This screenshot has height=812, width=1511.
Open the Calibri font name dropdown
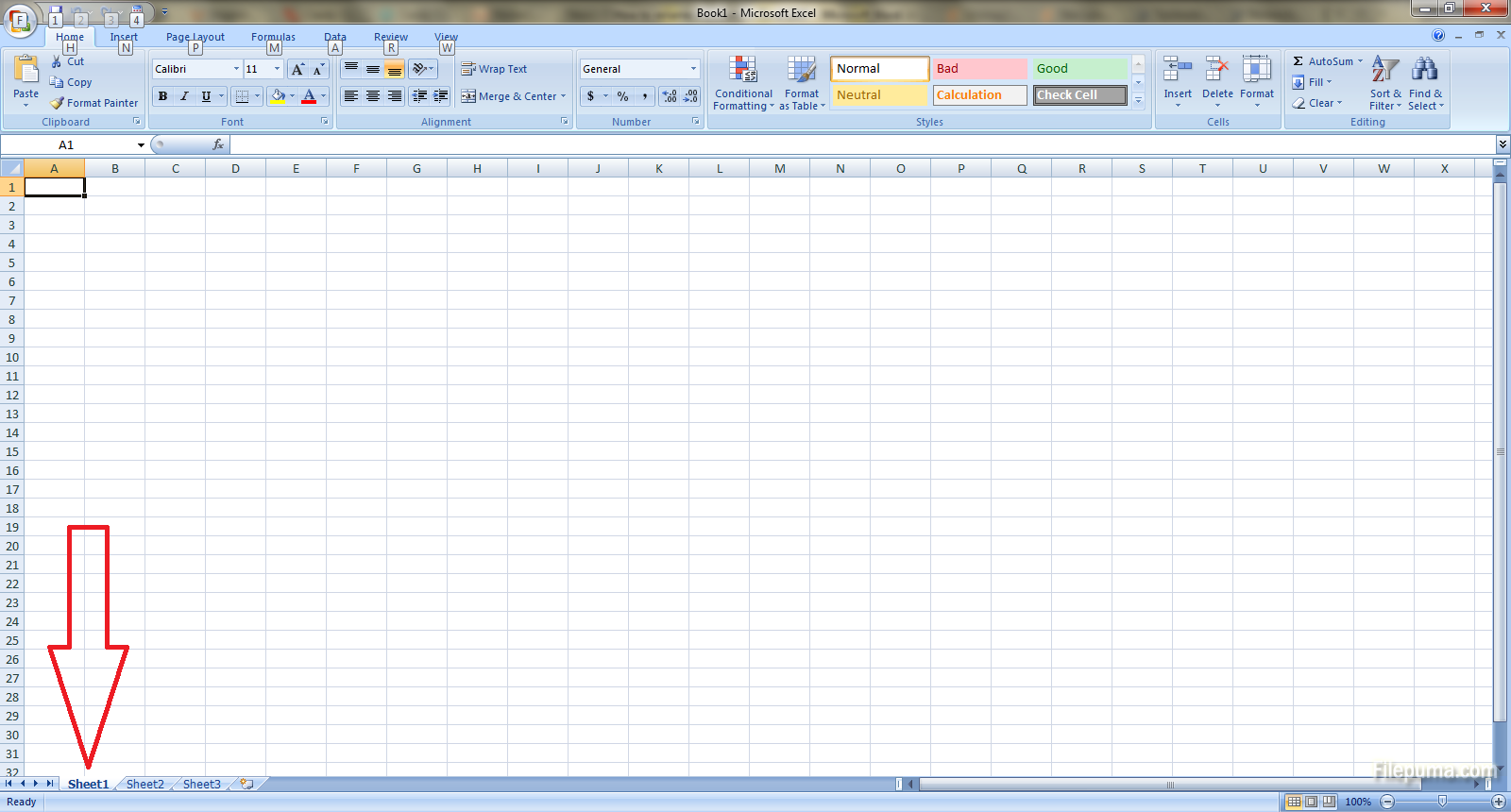pyautogui.click(x=236, y=69)
